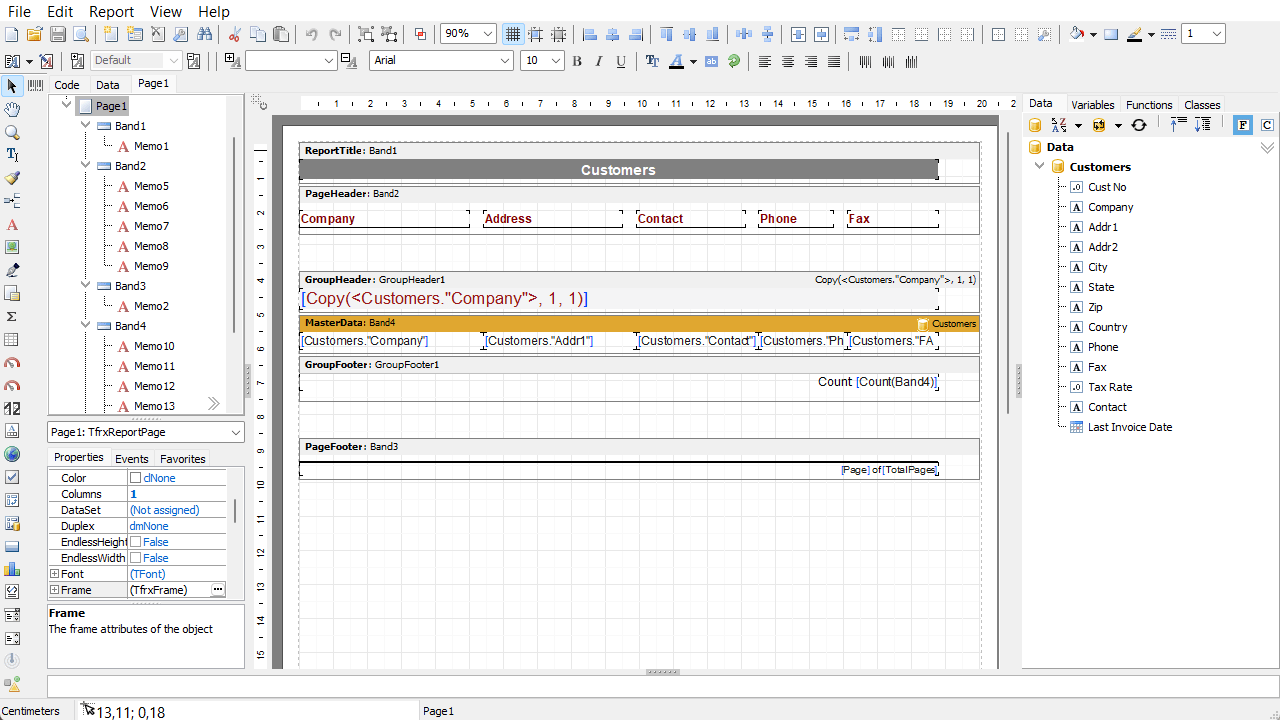This screenshot has height=720, width=1280.
Task: Pick the frame line color pencil
Action: click(x=1135, y=34)
